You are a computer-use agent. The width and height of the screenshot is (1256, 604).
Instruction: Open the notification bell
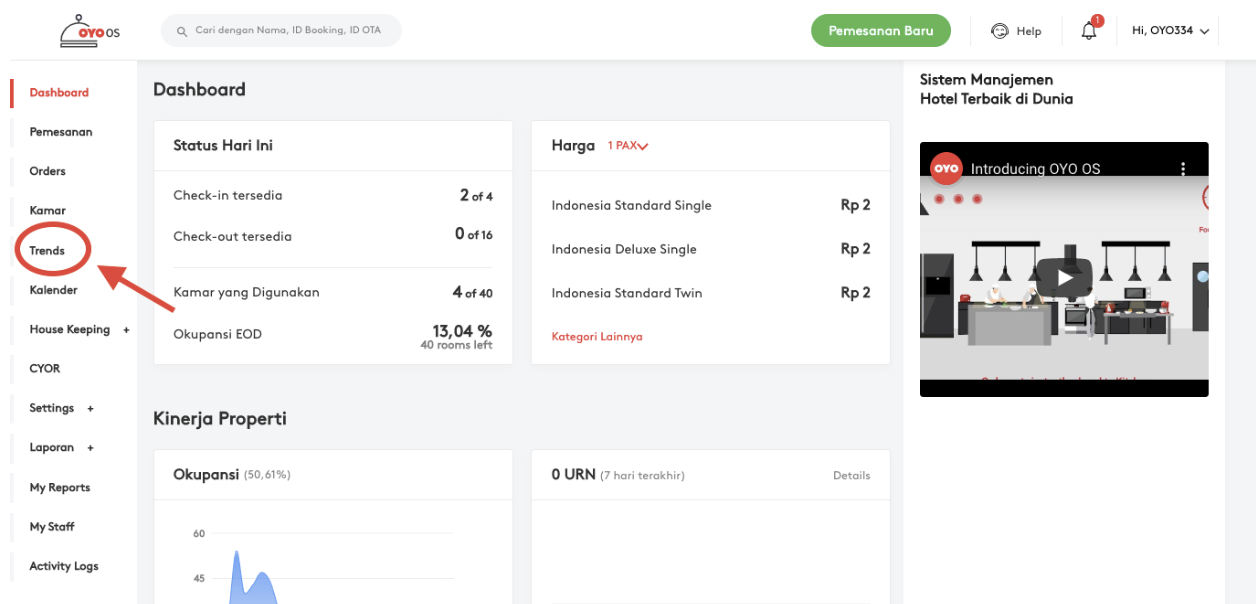(x=1089, y=31)
